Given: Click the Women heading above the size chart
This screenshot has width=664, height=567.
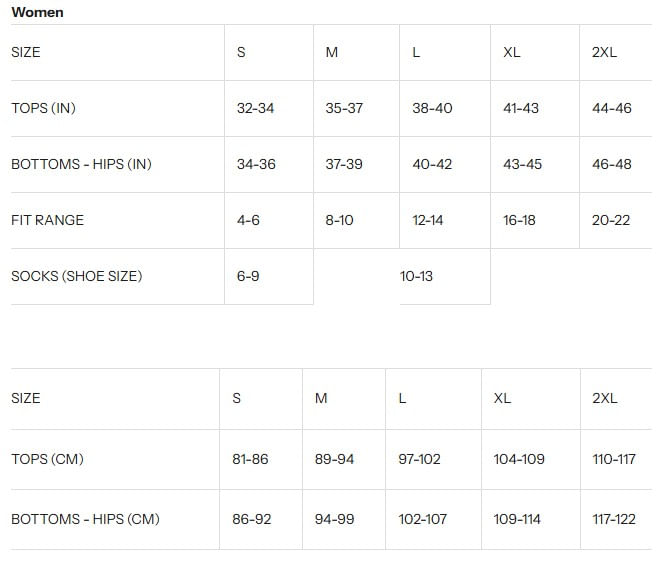Looking at the screenshot, I should [37, 12].
